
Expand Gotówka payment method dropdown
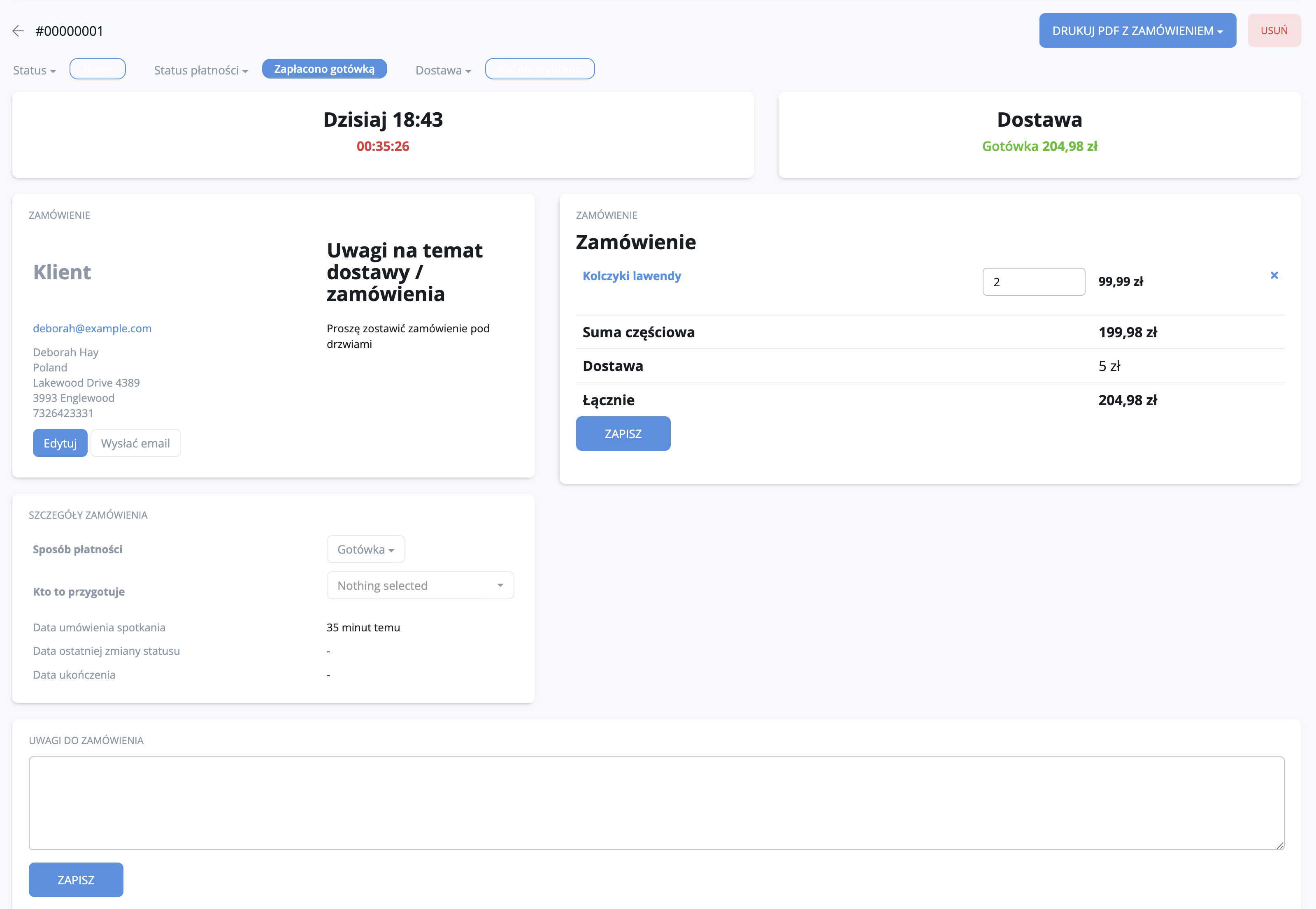pyautogui.click(x=365, y=550)
